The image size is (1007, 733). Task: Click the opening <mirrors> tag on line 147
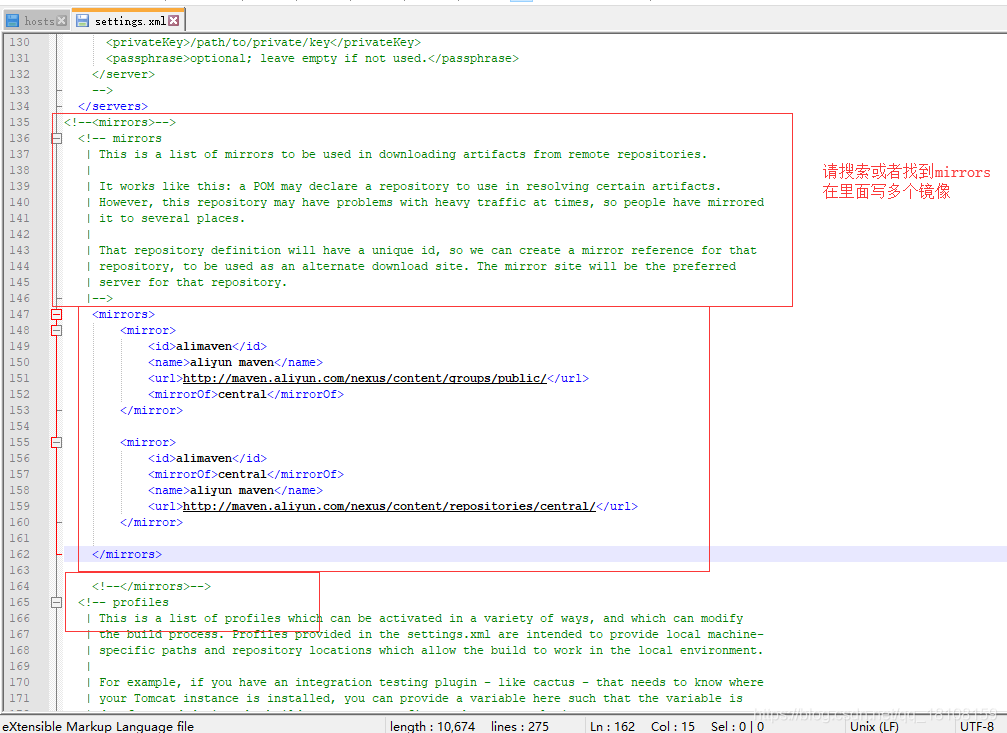pos(123,314)
